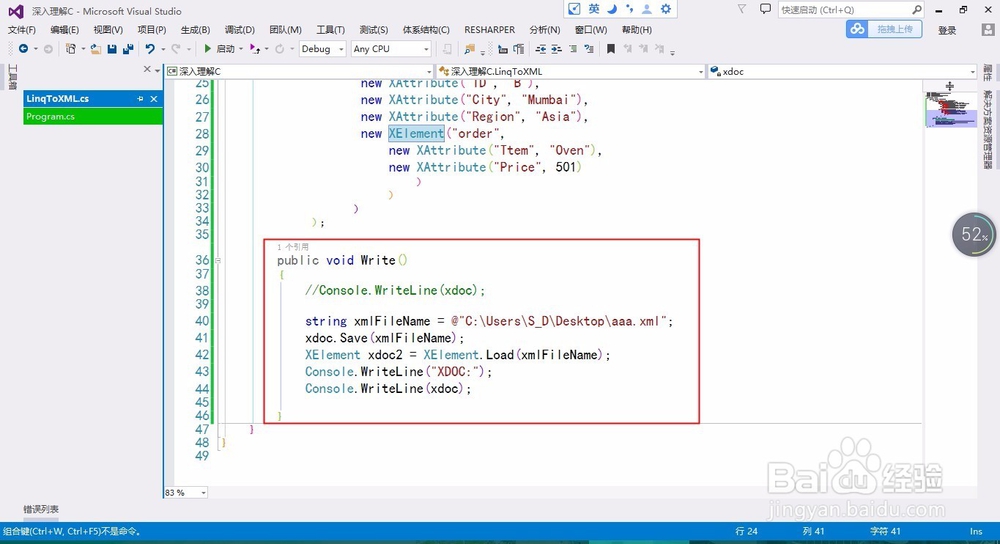Save the current file with Save icon

112,48
